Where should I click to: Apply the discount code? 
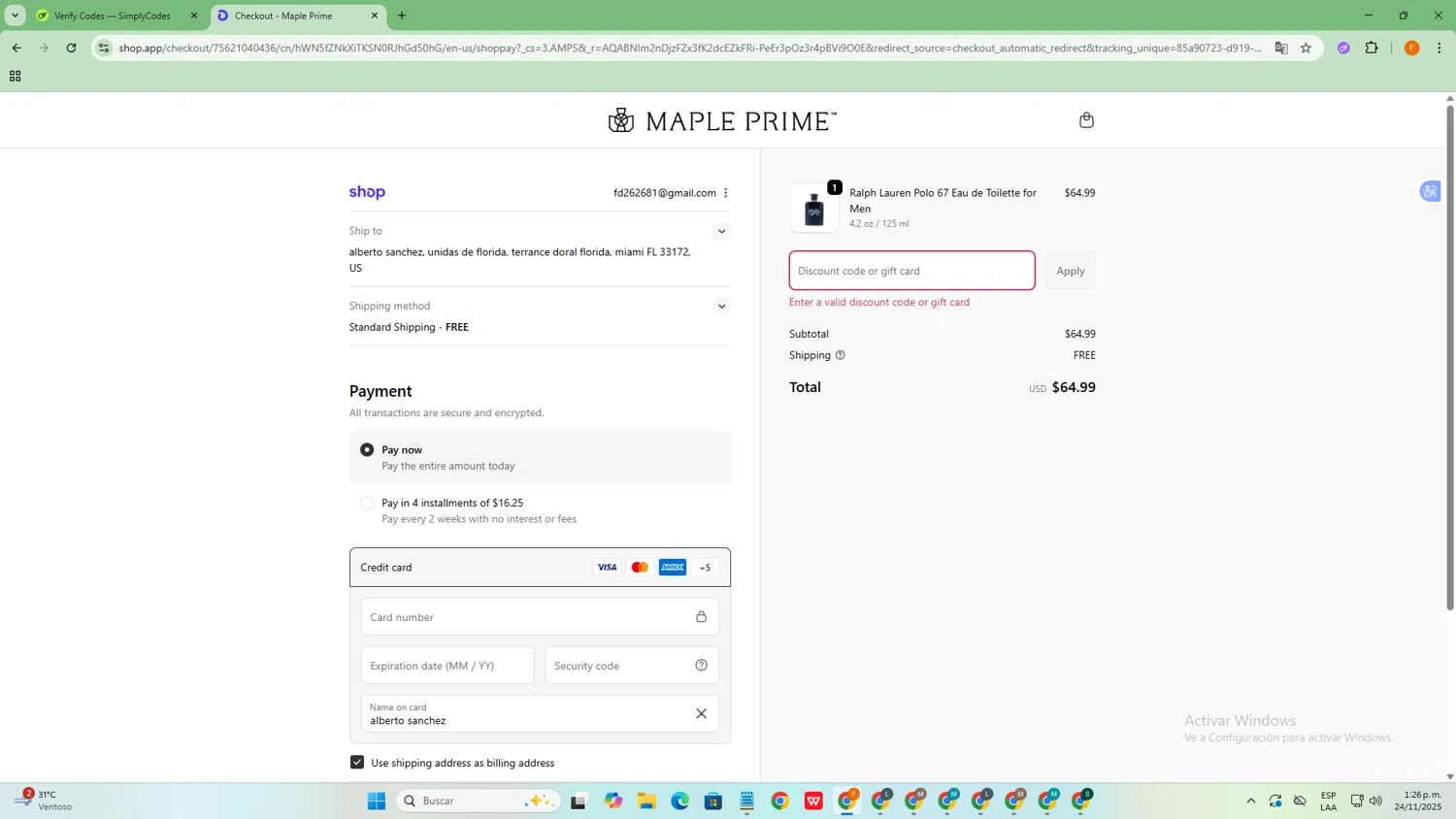pos(1071,271)
